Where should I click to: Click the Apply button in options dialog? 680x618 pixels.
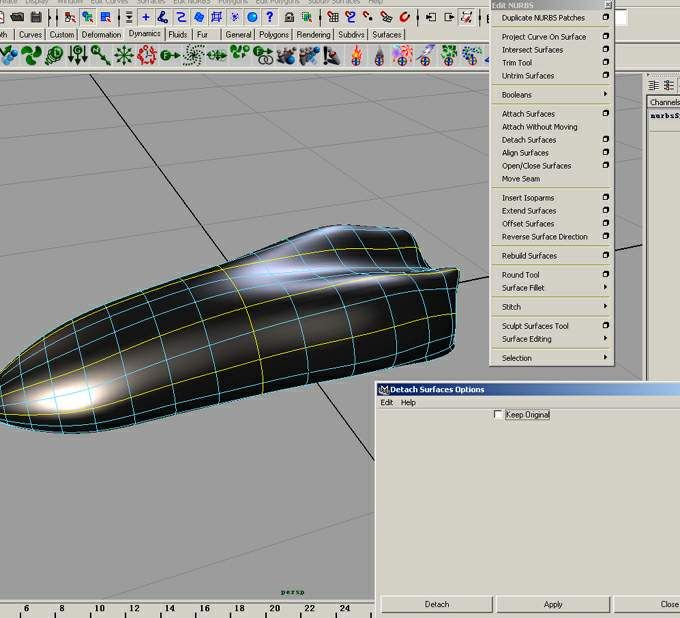pyautogui.click(x=553, y=604)
